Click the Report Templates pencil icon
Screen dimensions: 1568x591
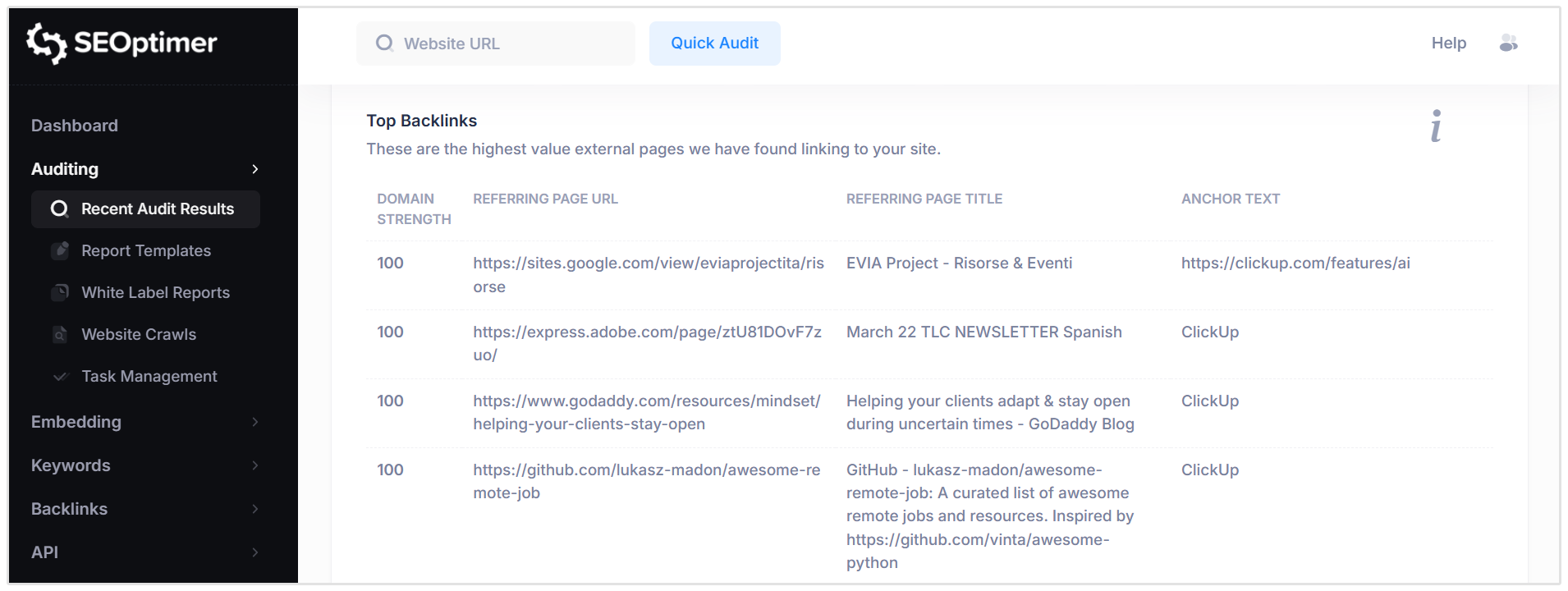(61, 250)
